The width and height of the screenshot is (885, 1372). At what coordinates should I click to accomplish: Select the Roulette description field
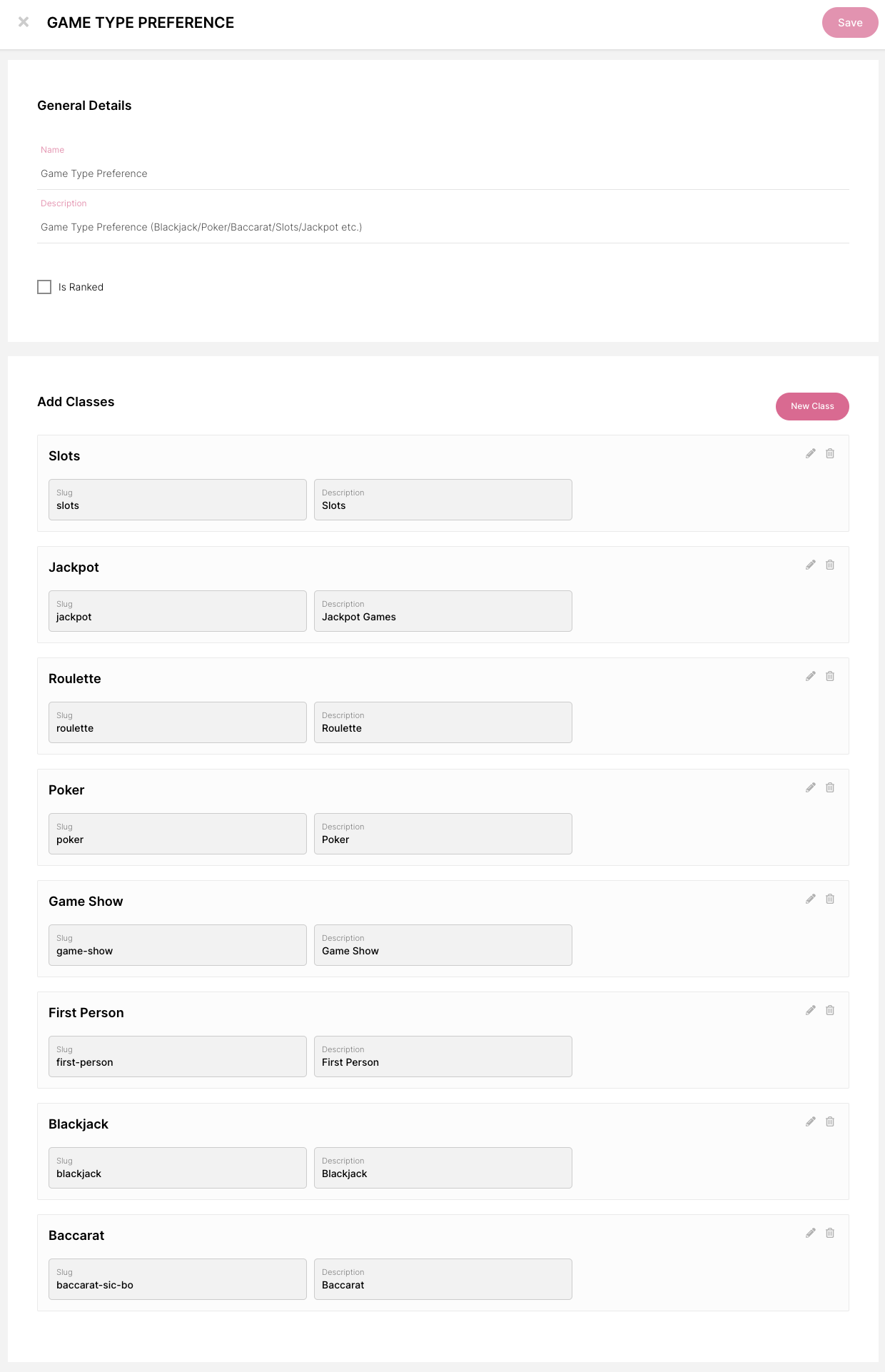(442, 722)
